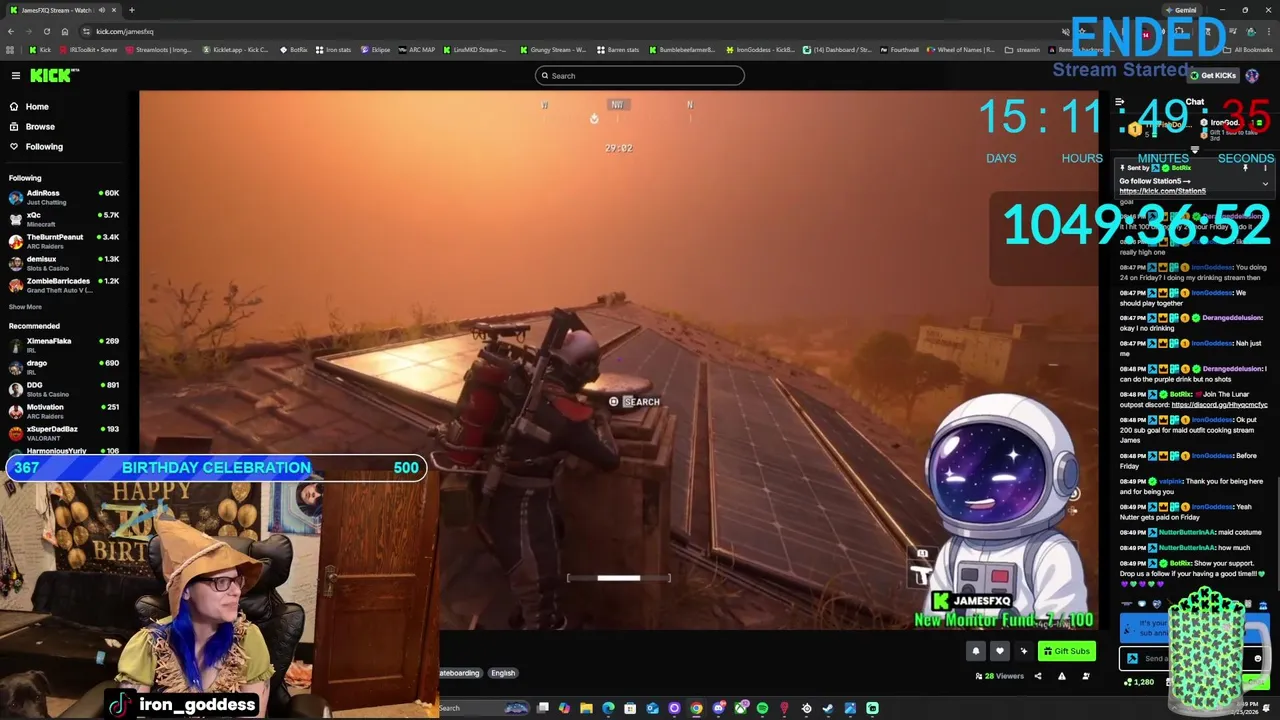Open the Following page in sidebar
Screen dimensions: 1280x720
(44, 147)
